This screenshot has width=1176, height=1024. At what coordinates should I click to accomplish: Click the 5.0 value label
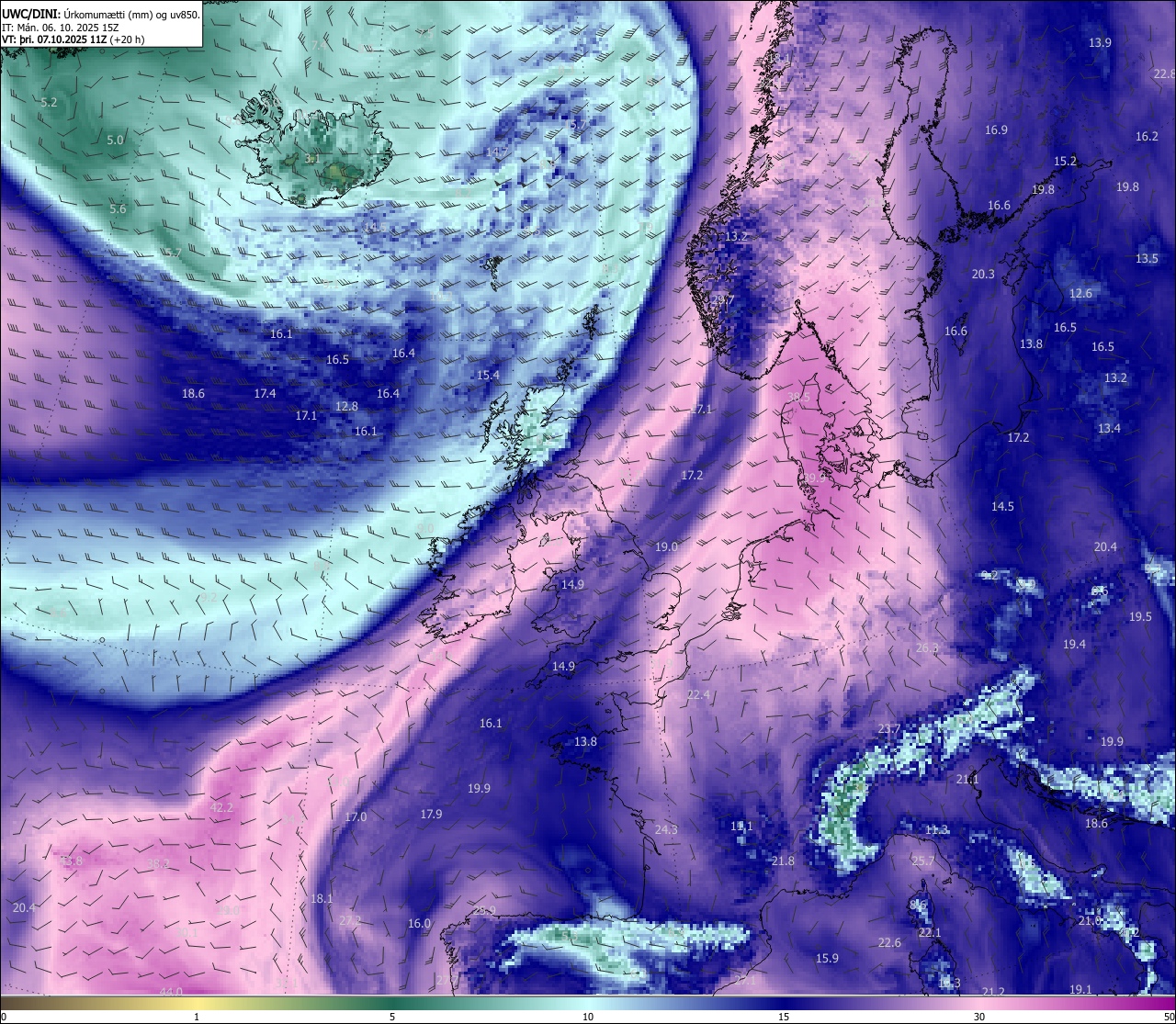click(x=115, y=140)
